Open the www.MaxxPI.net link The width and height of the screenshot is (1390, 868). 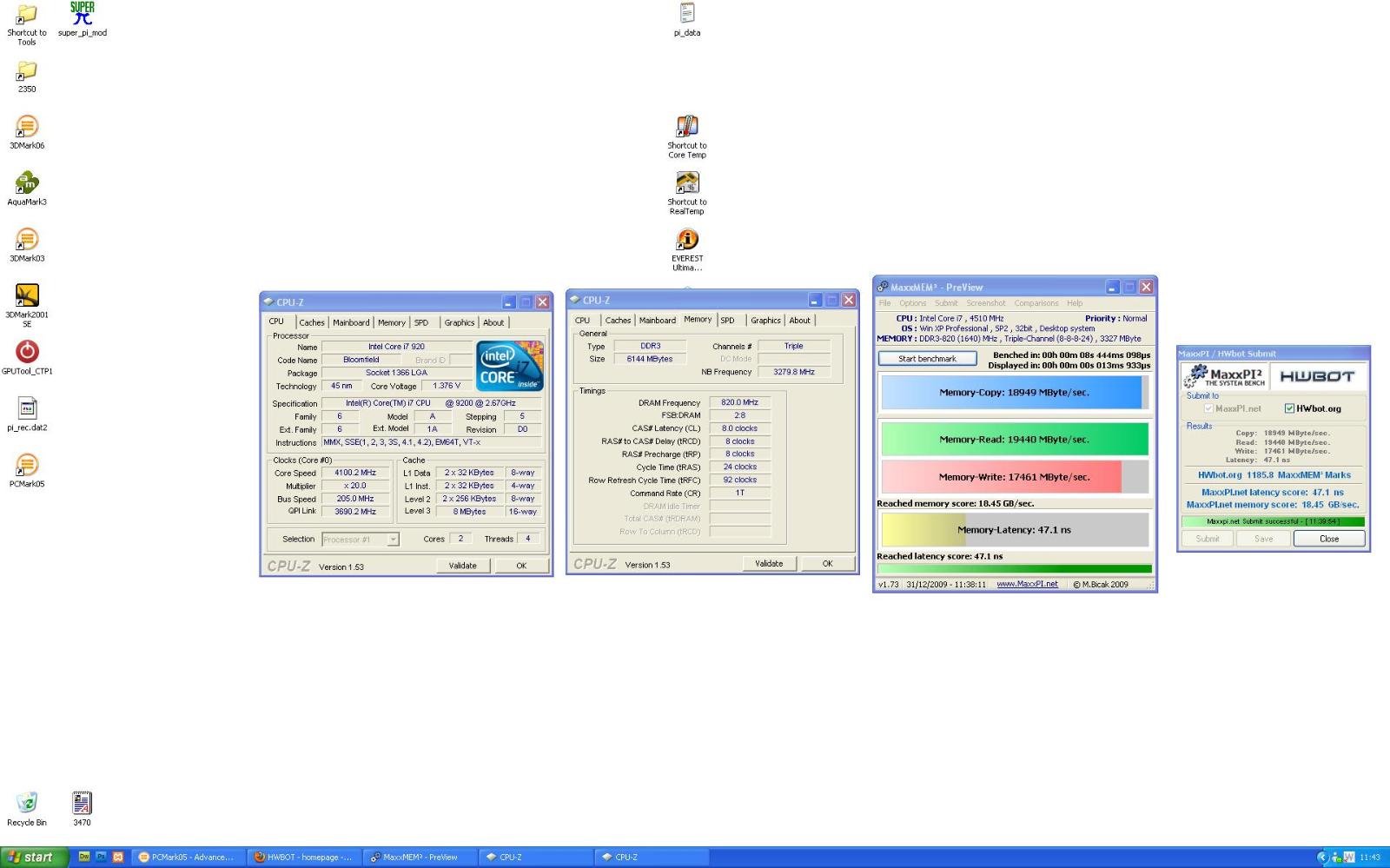point(1027,584)
